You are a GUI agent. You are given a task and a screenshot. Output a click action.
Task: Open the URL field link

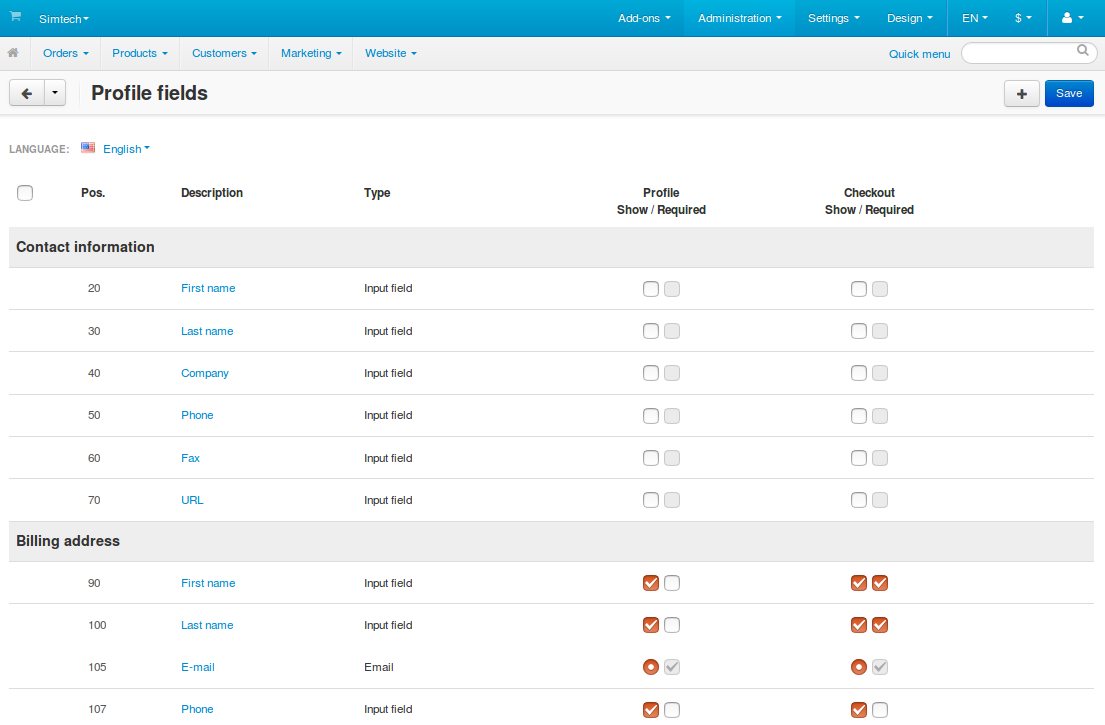192,500
